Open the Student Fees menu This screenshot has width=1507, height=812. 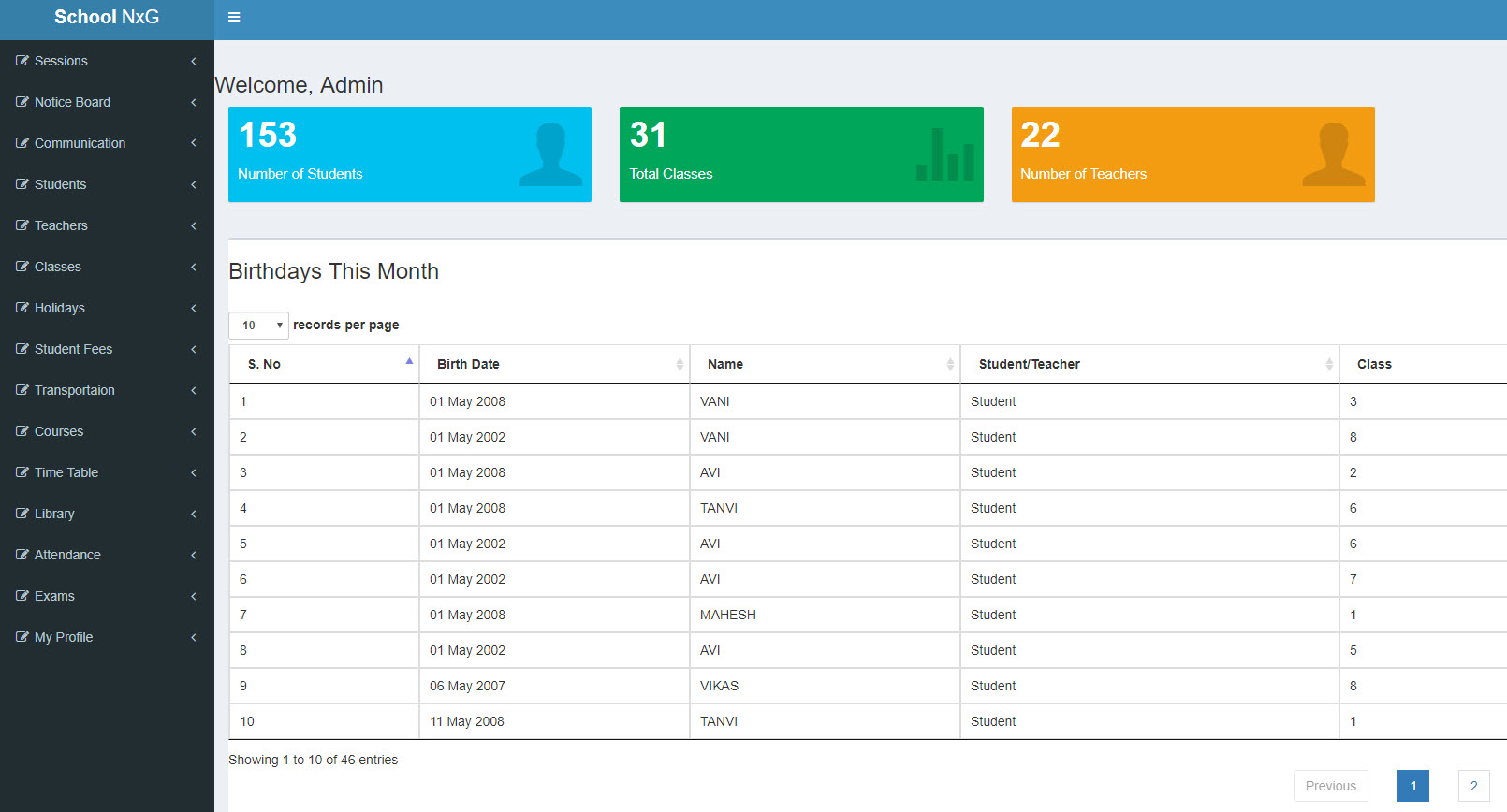[x=73, y=349]
